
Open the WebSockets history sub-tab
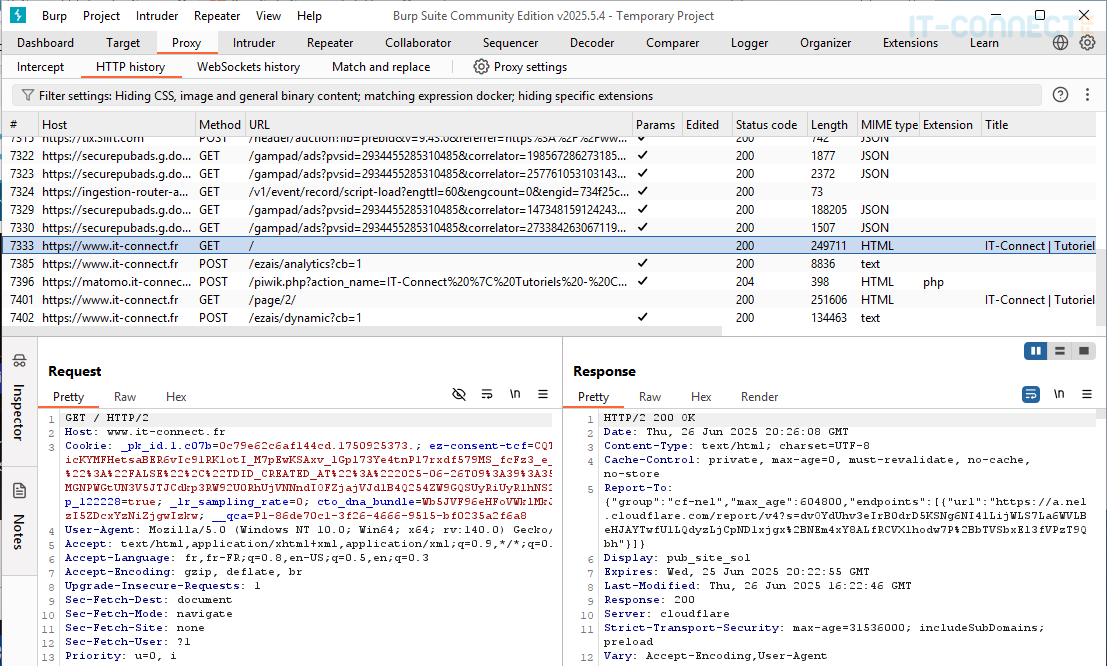tap(248, 67)
